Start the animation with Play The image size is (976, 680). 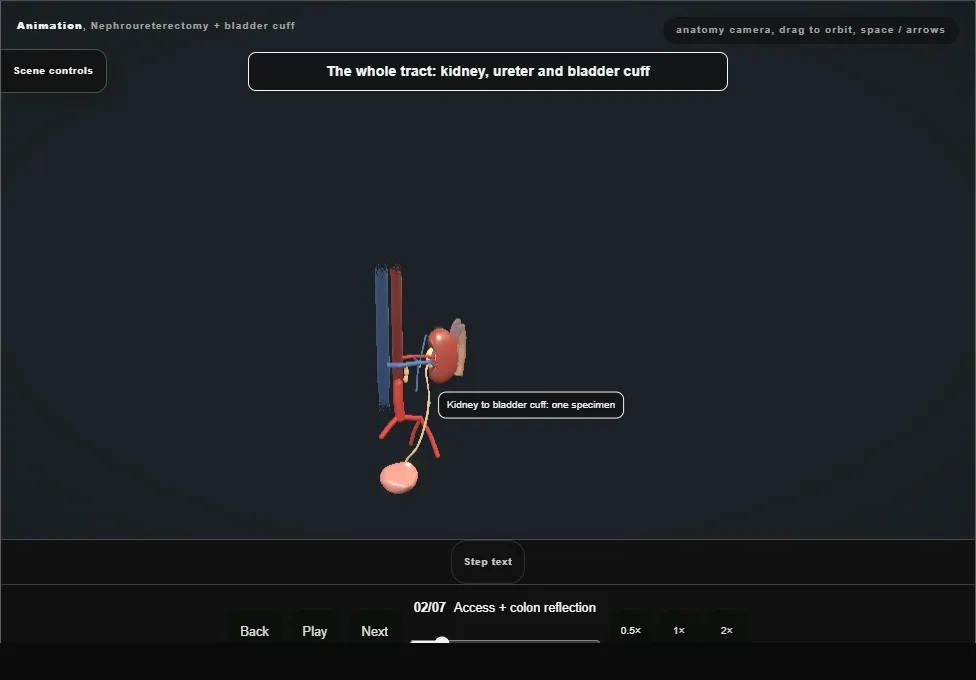(x=315, y=631)
